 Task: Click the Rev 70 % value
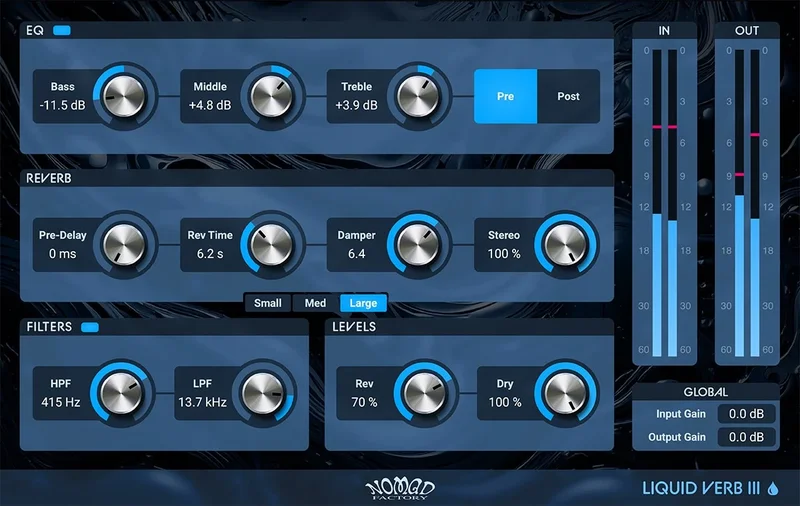pyautogui.click(x=364, y=402)
